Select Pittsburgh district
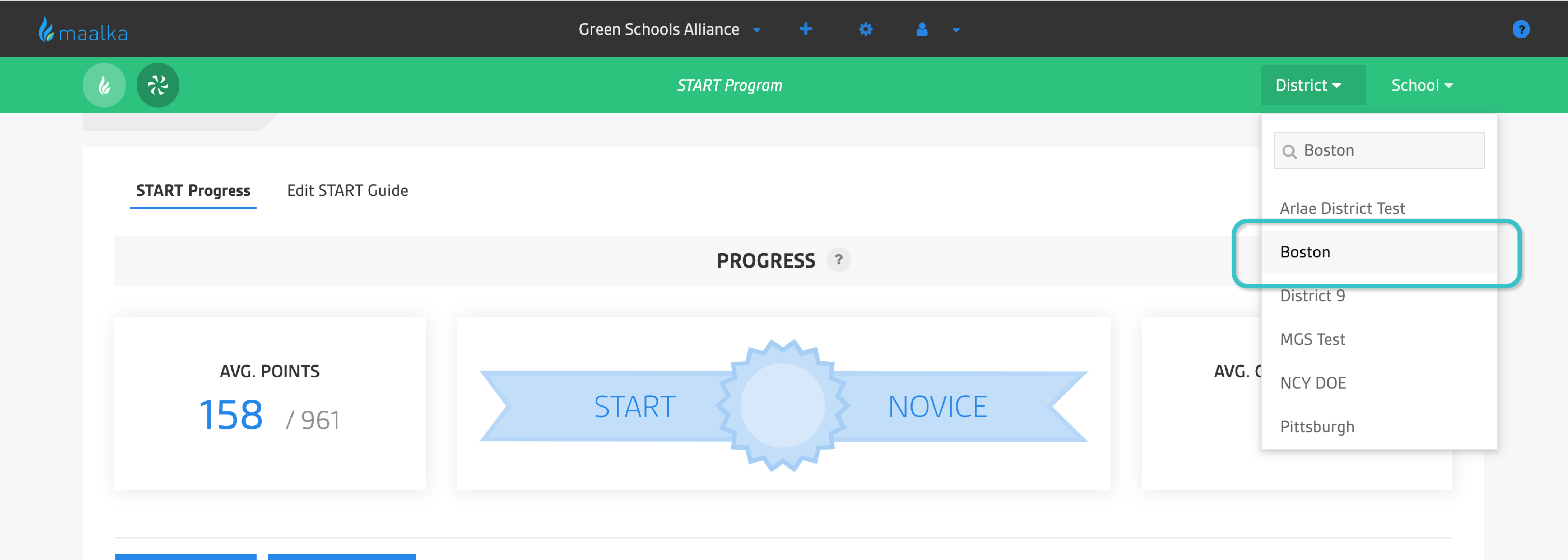 [1379, 427]
